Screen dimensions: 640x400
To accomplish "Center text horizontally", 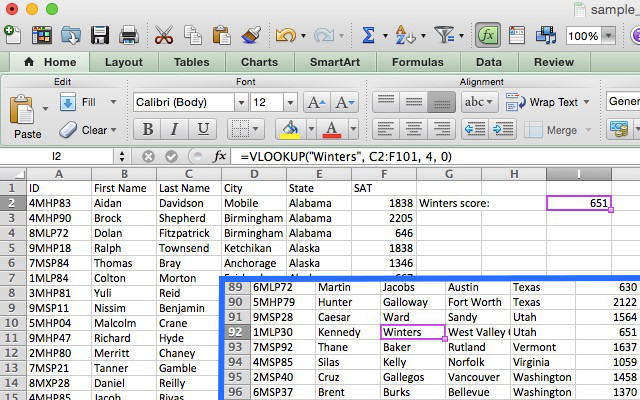I will click(x=413, y=130).
